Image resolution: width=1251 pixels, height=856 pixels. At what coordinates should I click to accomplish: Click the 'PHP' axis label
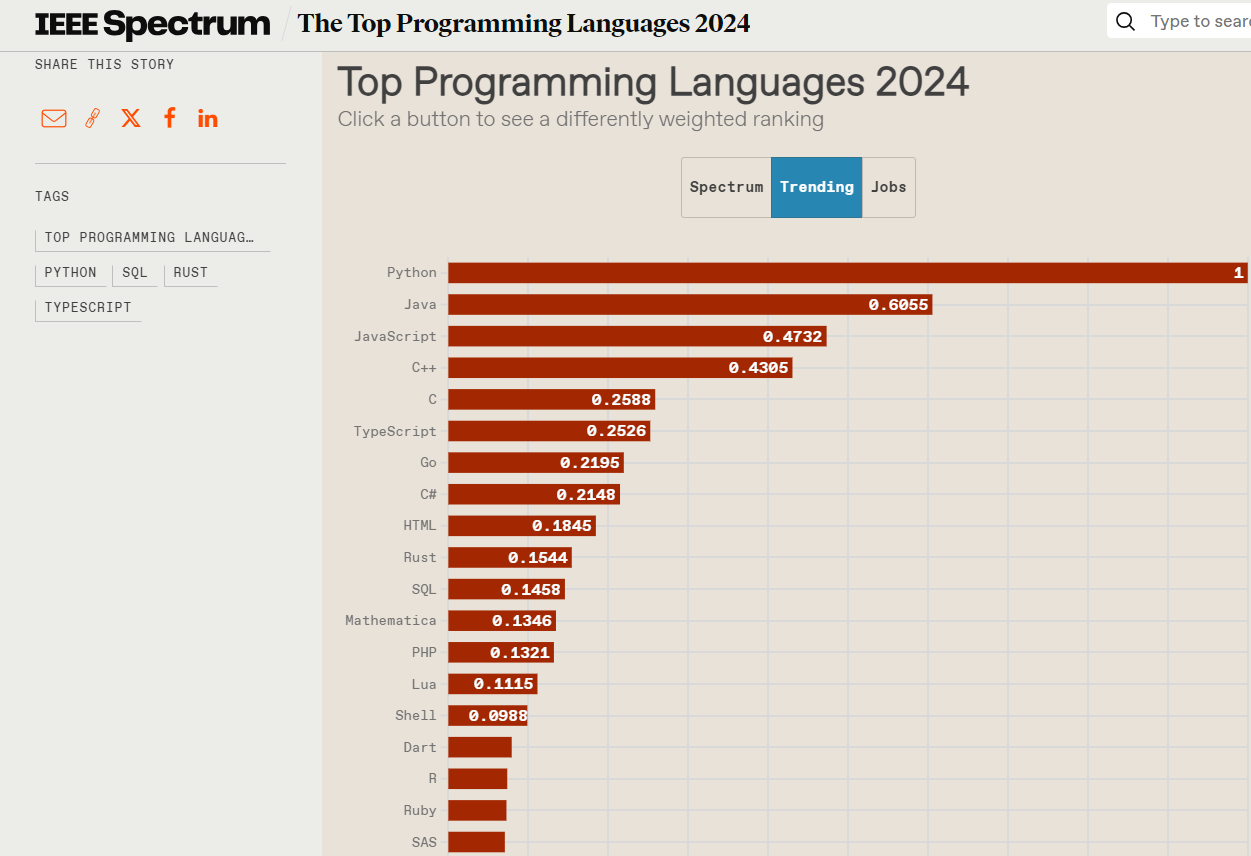pos(425,653)
